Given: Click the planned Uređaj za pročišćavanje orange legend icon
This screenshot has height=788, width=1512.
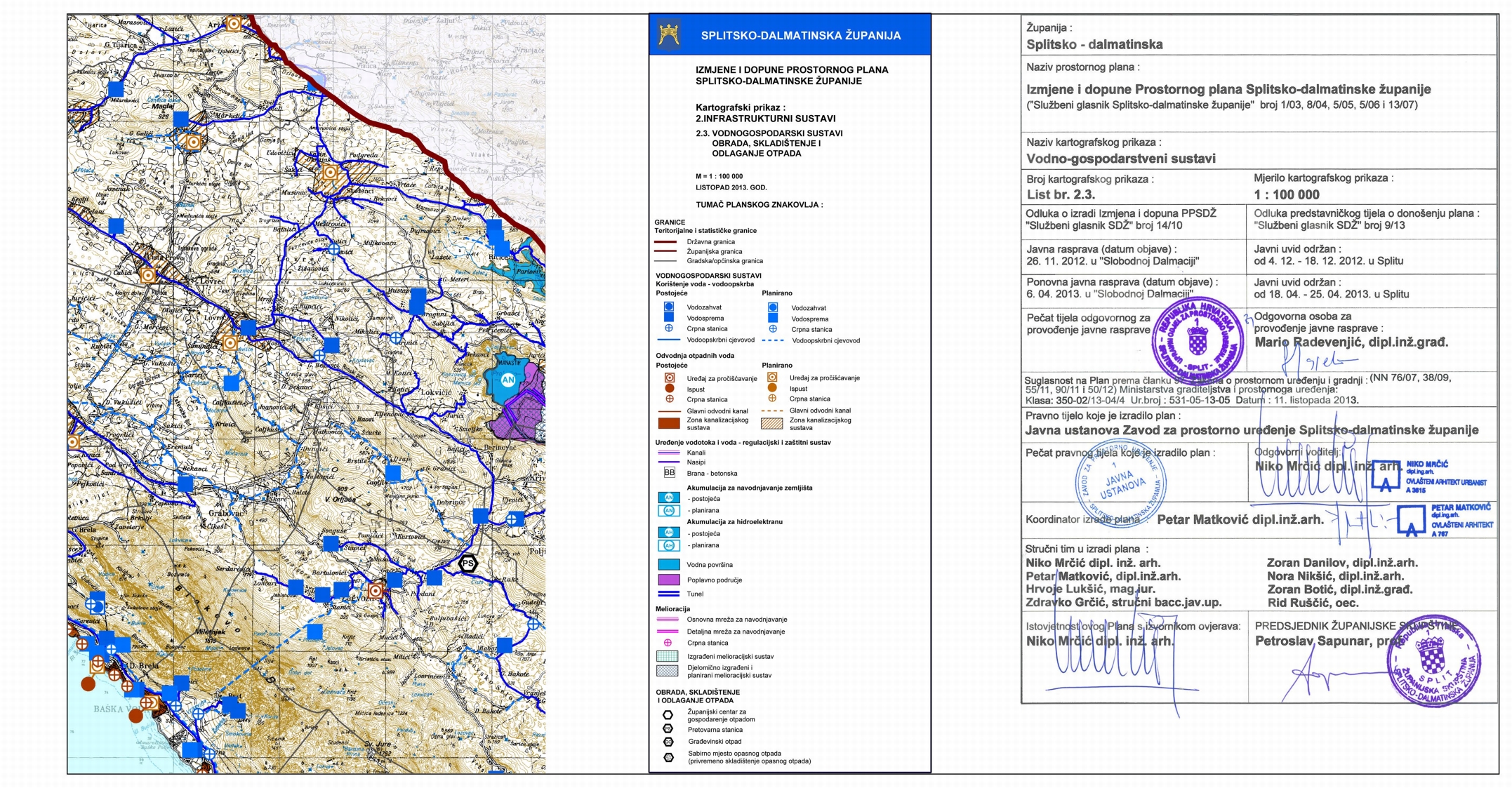Looking at the screenshot, I should pos(772,377).
